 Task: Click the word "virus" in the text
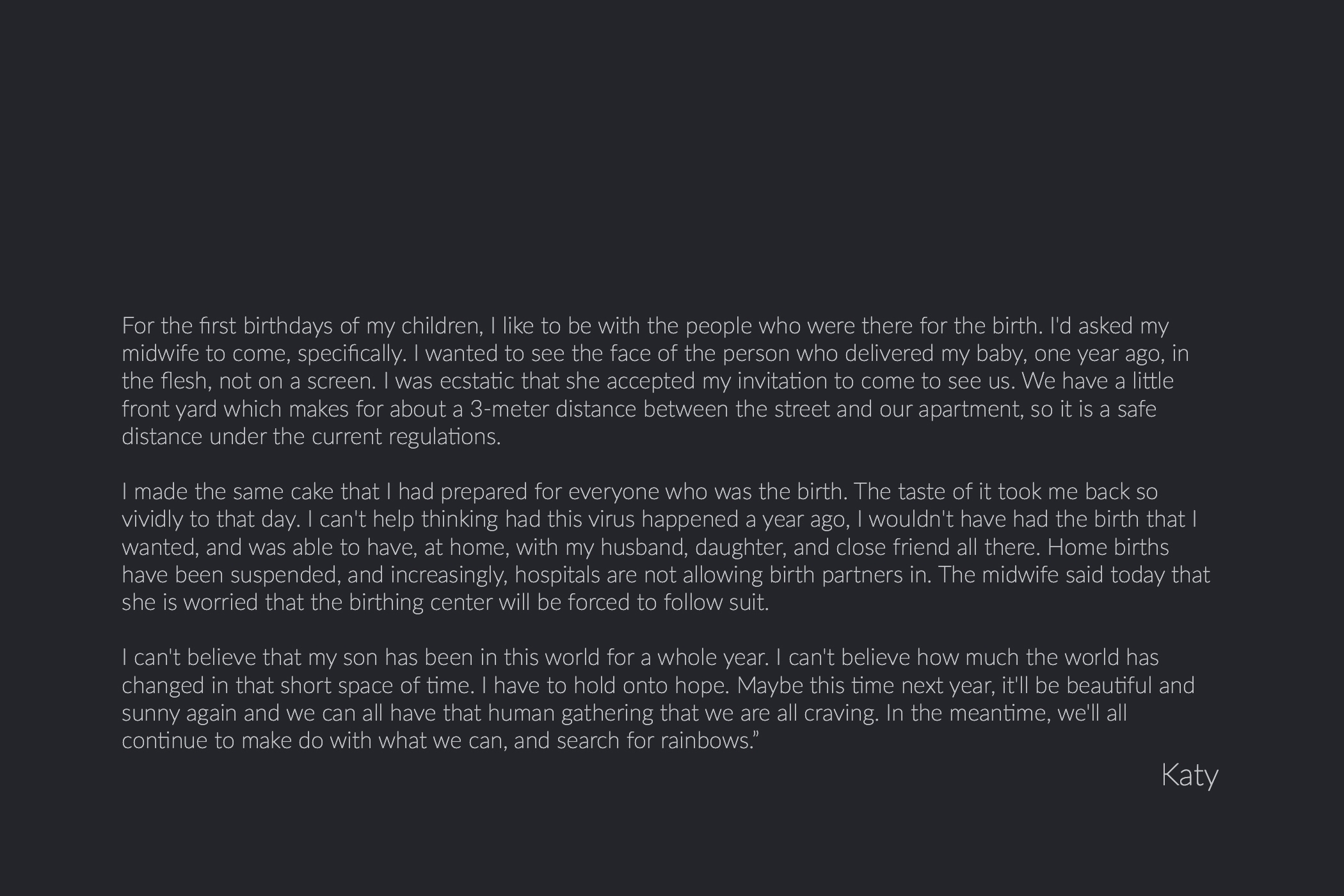(x=611, y=520)
